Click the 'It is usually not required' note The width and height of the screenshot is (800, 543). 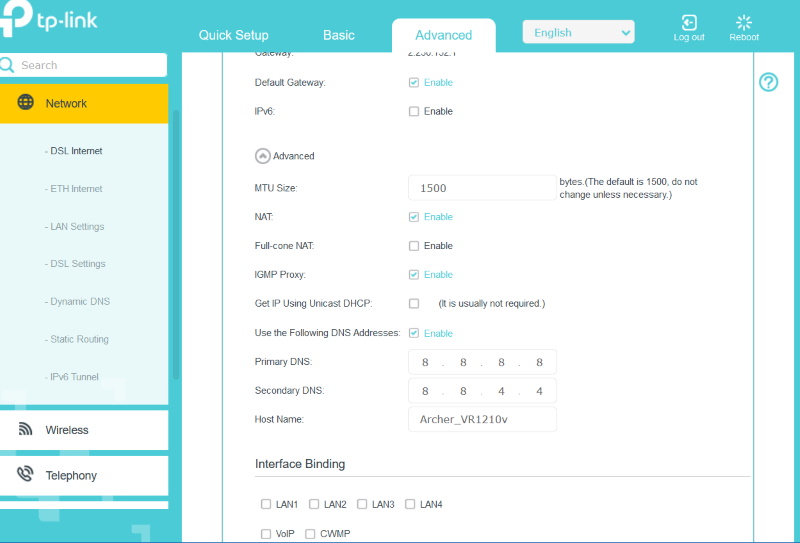[x=492, y=304]
